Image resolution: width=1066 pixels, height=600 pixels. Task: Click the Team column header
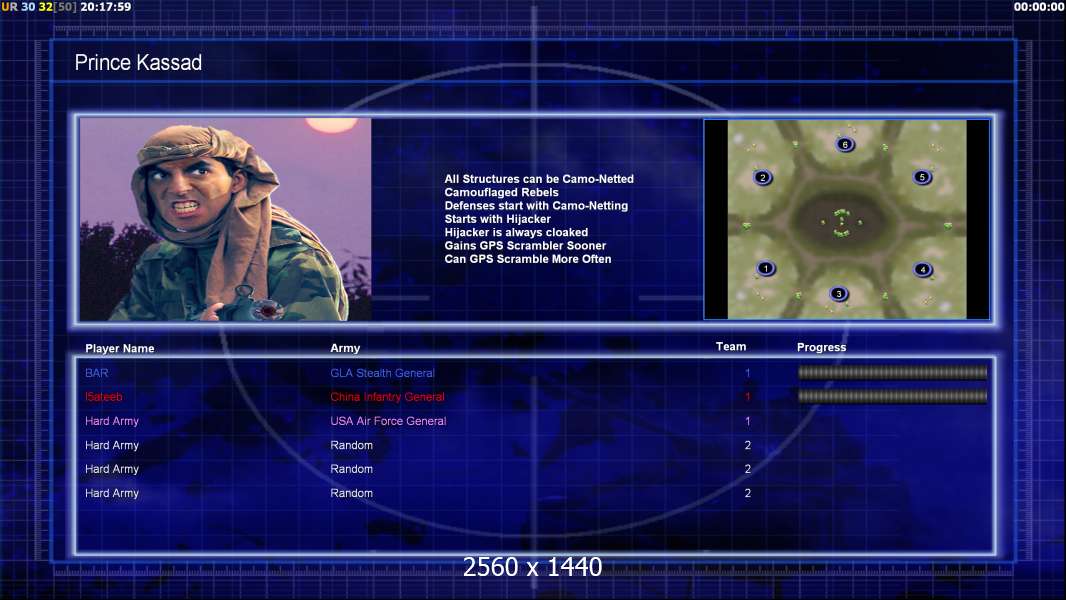731,347
